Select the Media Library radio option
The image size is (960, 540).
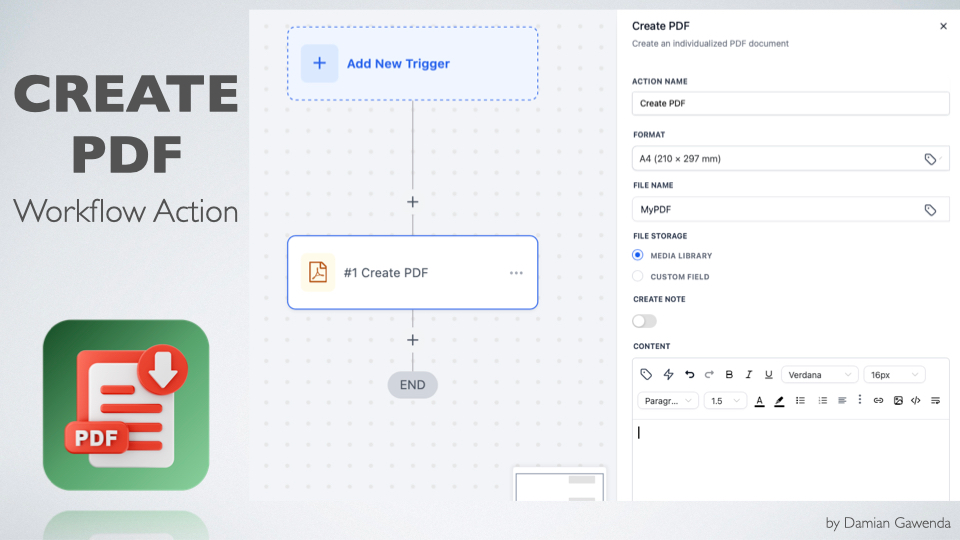point(638,256)
